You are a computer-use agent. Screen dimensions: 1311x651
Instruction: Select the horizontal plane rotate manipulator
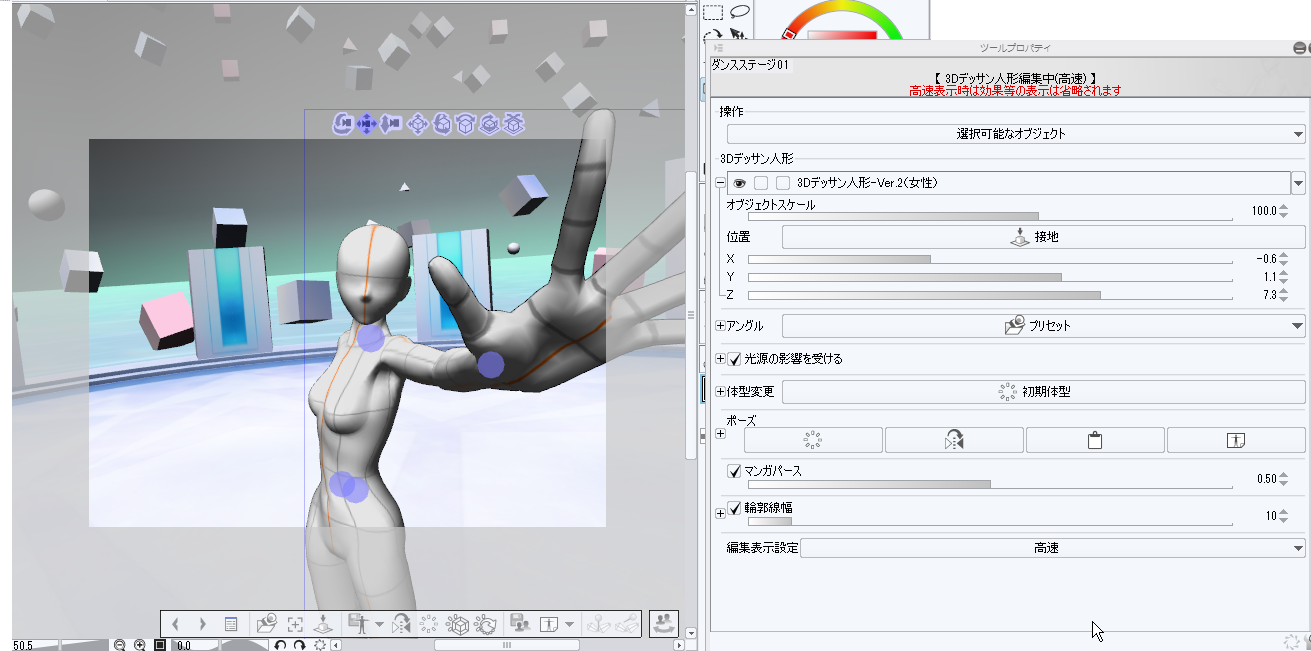(x=465, y=123)
